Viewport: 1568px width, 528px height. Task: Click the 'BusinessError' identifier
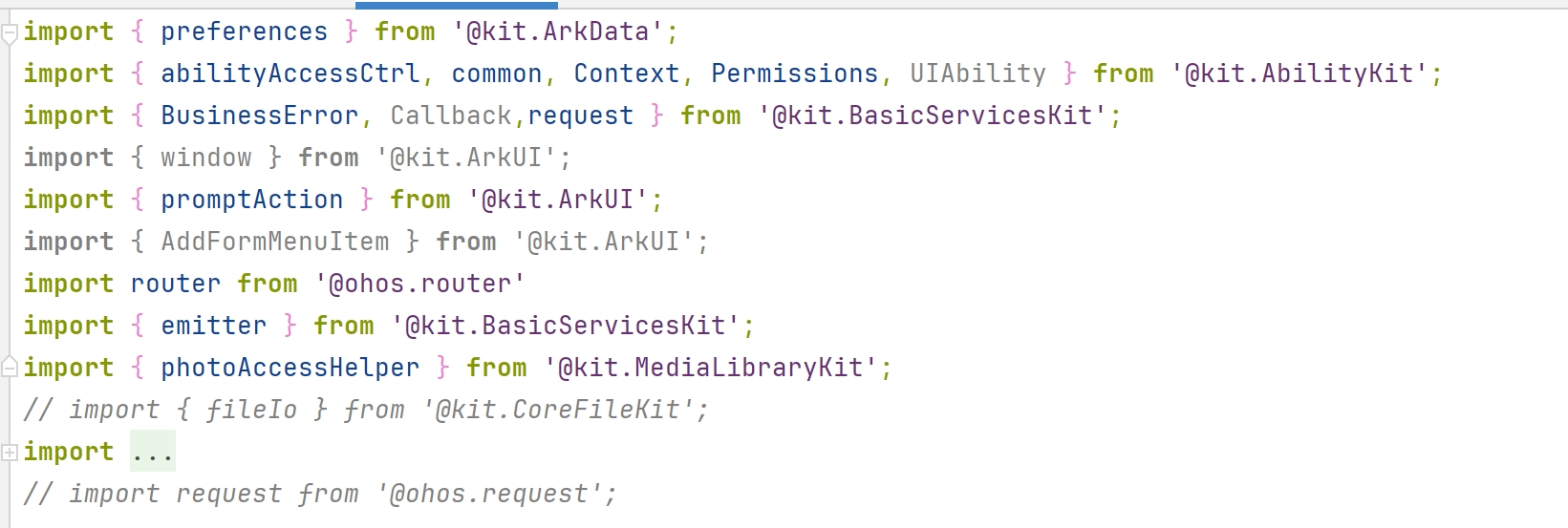260,116
